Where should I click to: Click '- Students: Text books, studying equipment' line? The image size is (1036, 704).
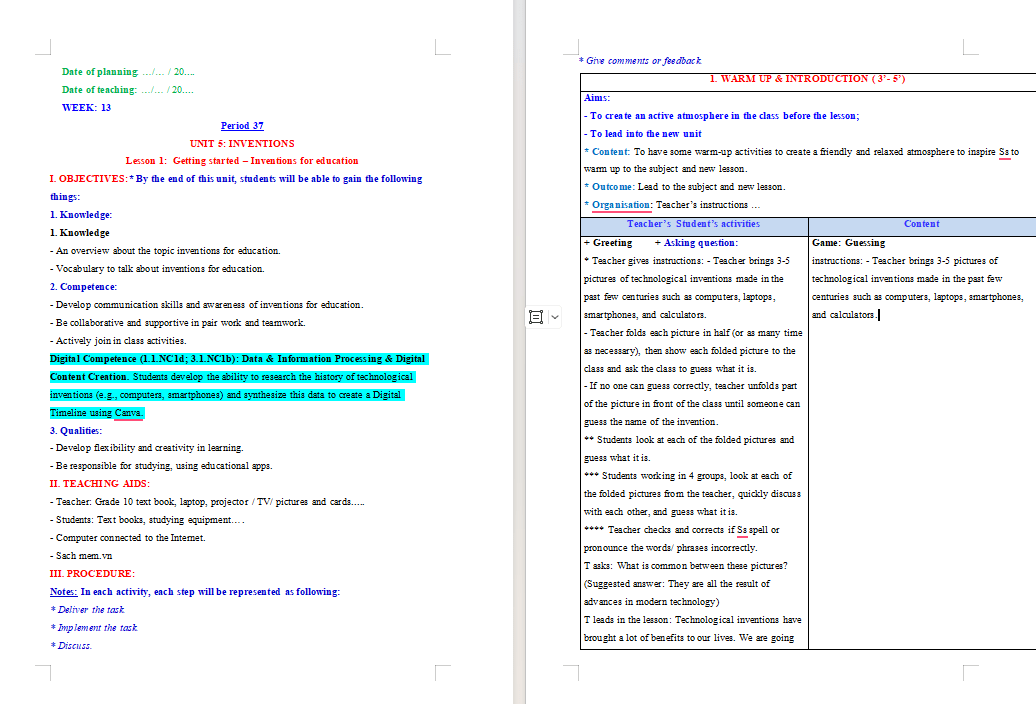pos(147,520)
